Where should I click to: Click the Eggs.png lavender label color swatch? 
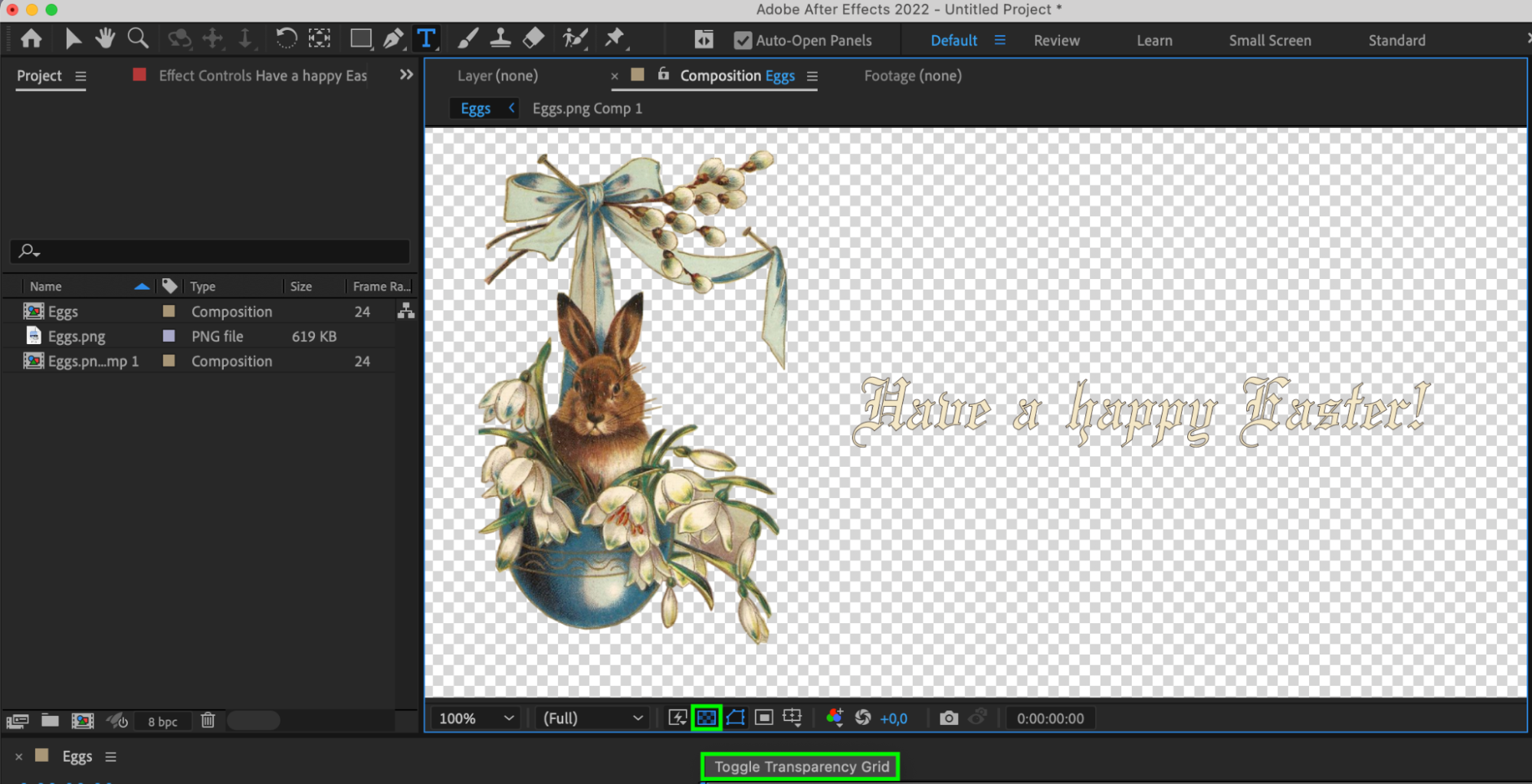coord(169,336)
